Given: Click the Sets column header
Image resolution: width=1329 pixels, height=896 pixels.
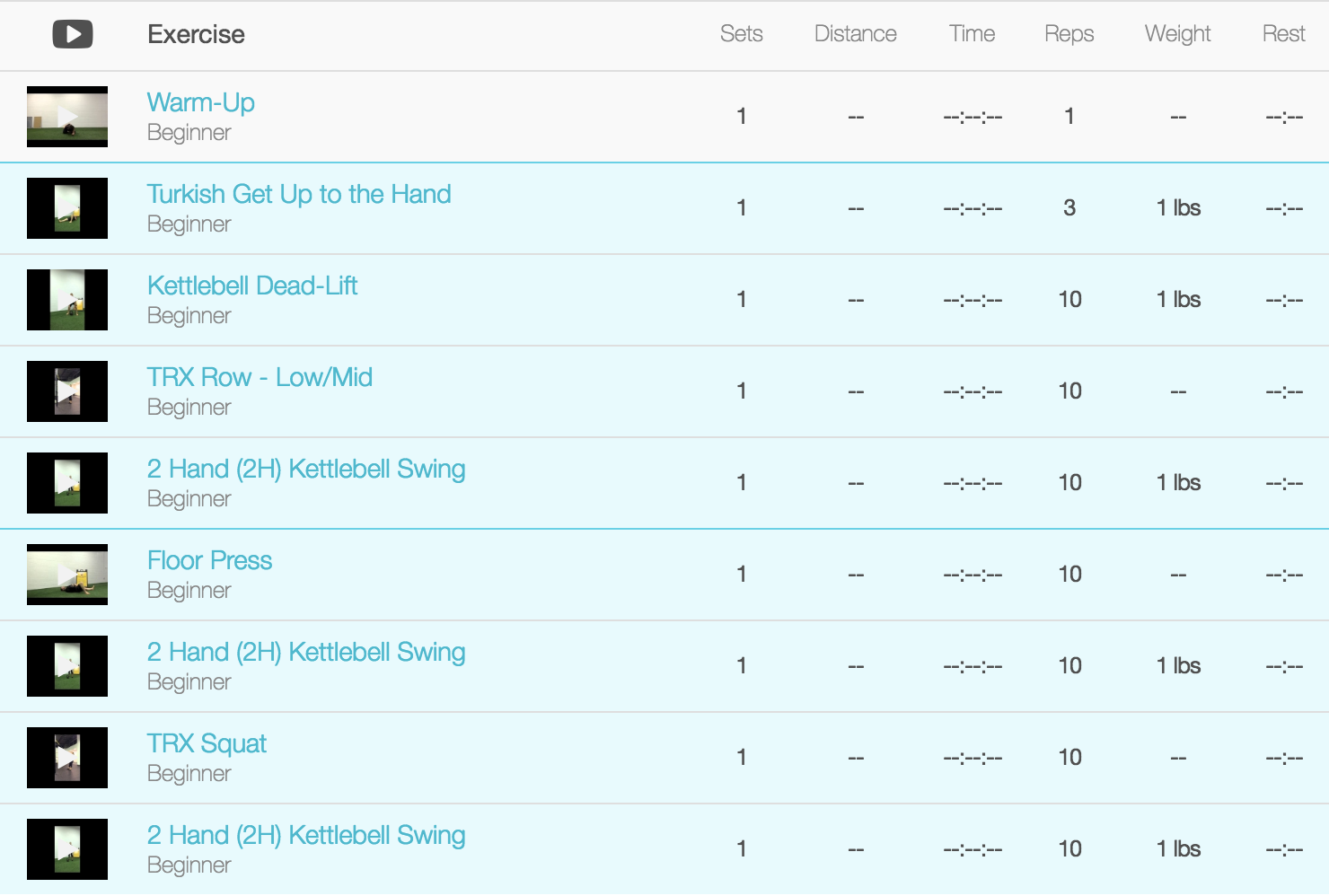Looking at the screenshot, I should click(x=741, y=34).
